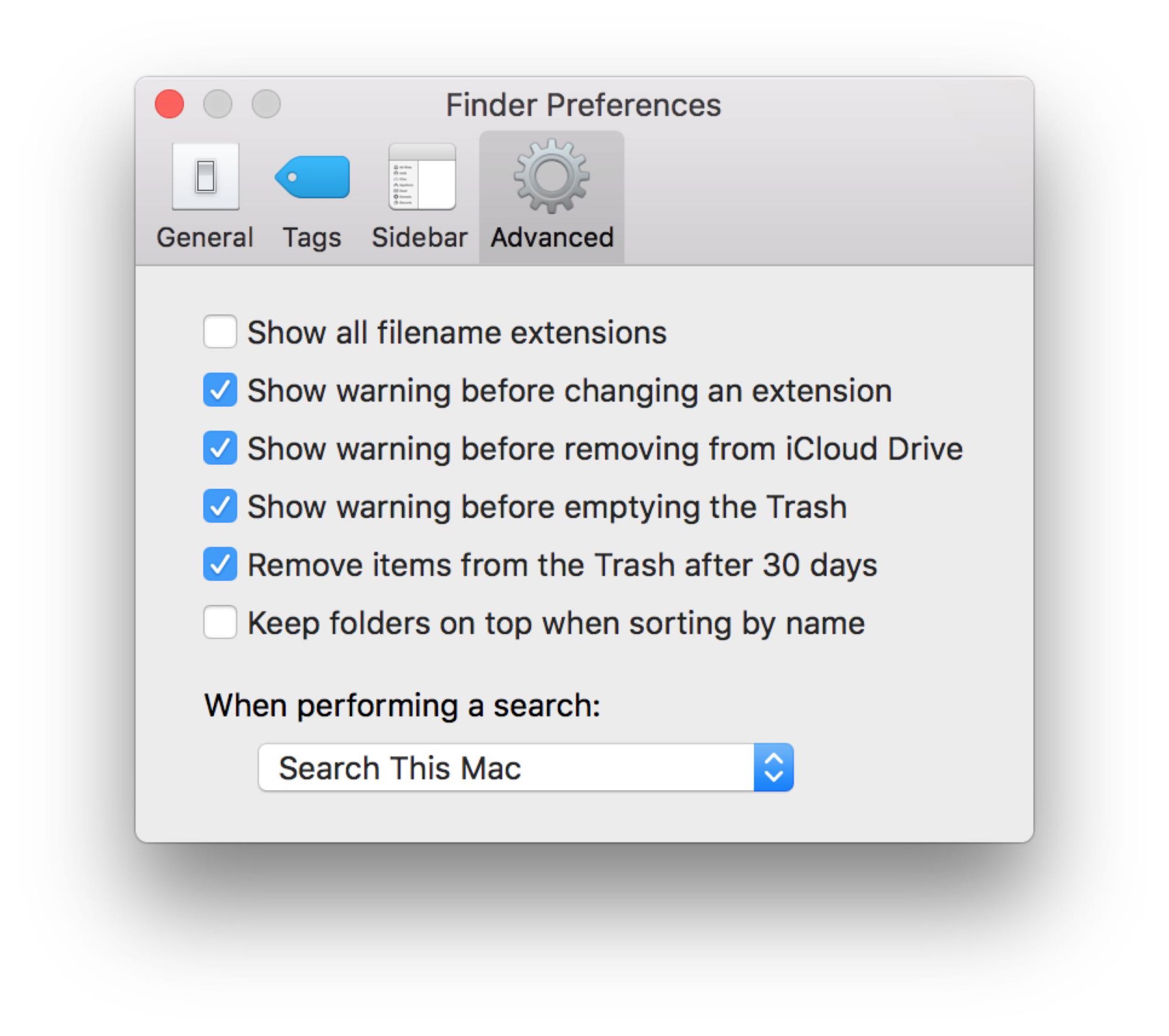The image size is (1169, 1036).
Task: Enable Keep folders on top when sorting
Action: click(x=220, y=623)
